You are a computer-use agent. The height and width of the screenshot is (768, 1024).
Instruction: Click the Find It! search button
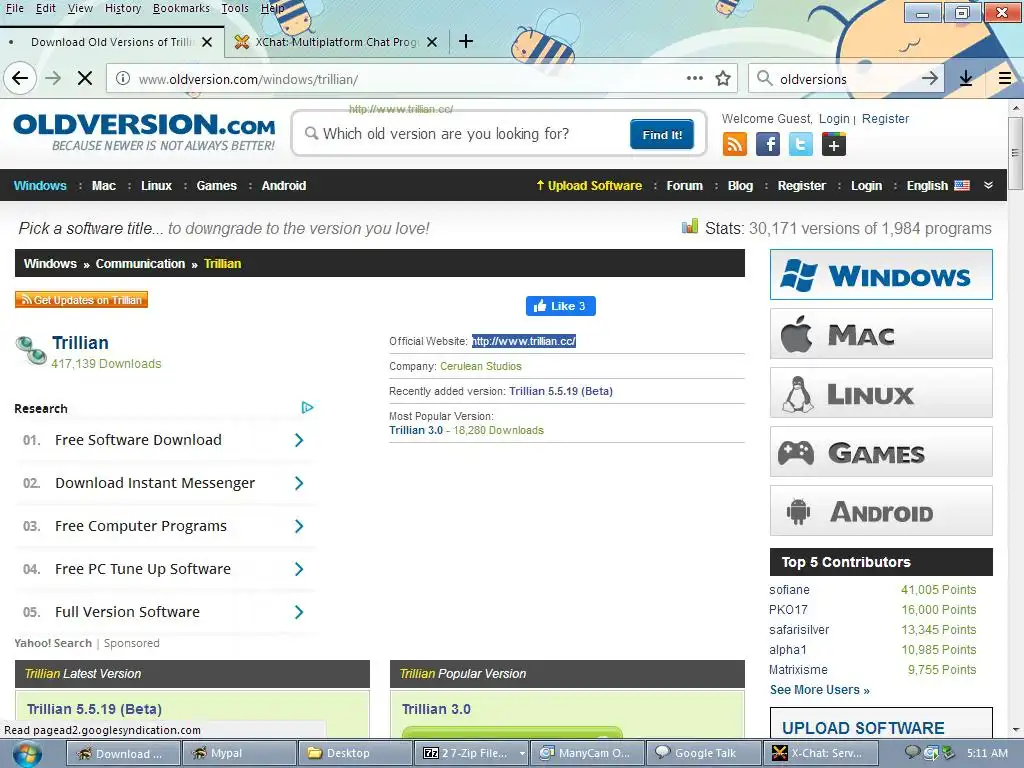point(662,135)
